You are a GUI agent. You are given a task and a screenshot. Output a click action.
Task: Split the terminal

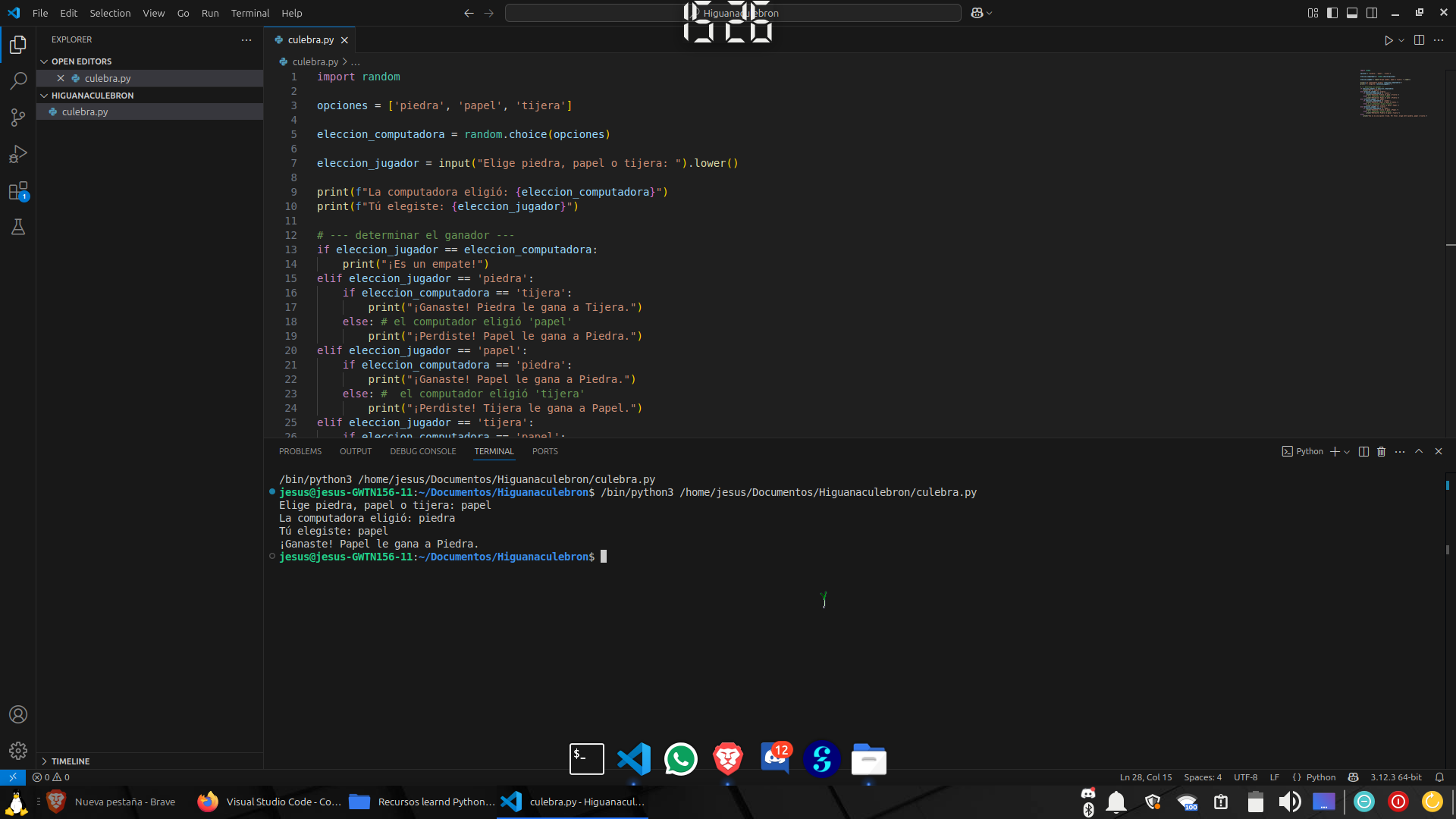tap(1363, 451)
